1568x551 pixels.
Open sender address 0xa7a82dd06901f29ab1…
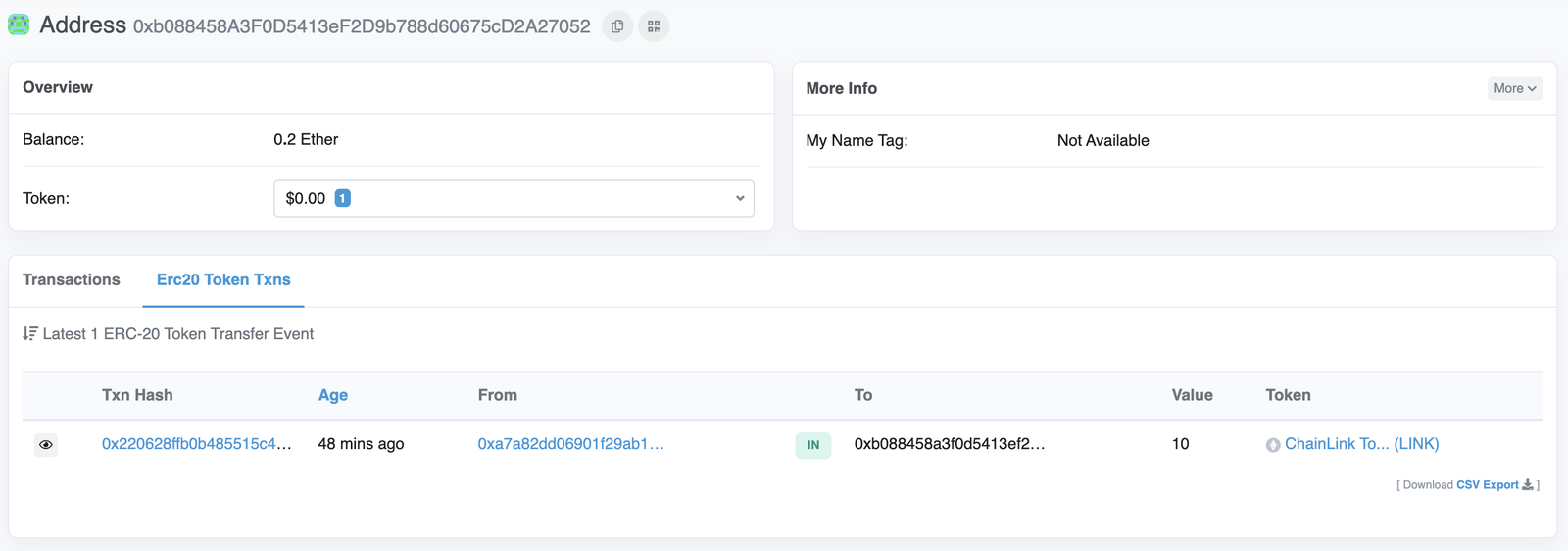571,444
